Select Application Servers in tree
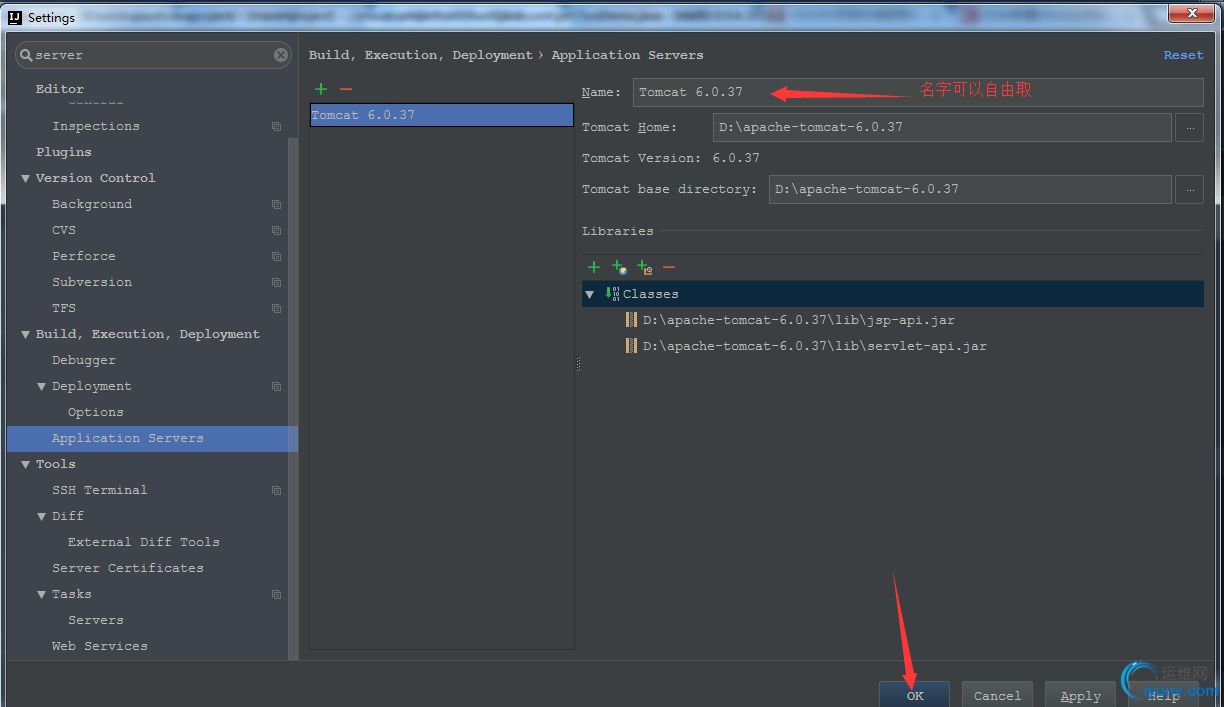 (x=152, y=438)
